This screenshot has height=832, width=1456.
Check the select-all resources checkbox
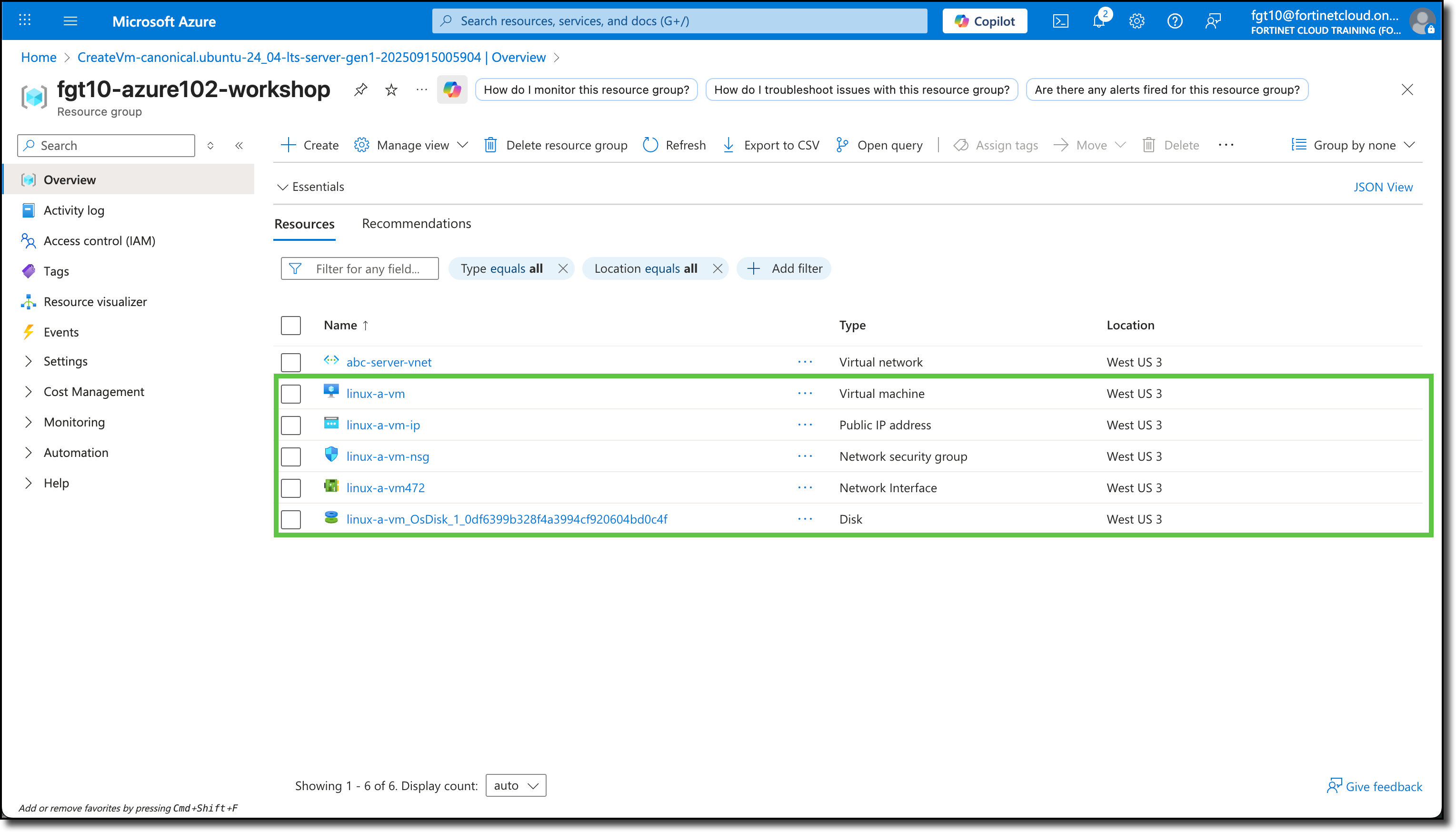point(291,325)
